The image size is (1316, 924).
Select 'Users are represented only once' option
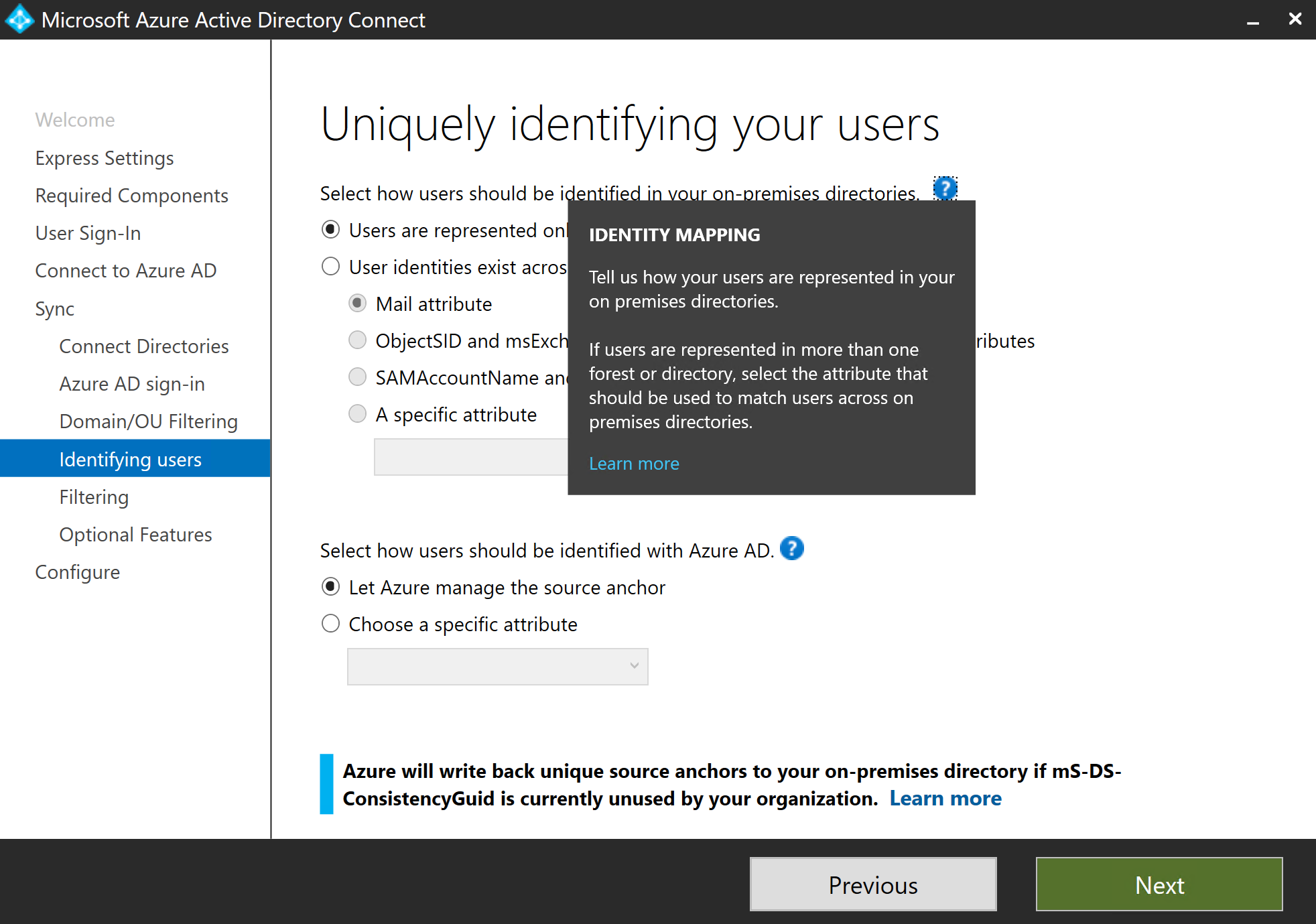[330, 229]
